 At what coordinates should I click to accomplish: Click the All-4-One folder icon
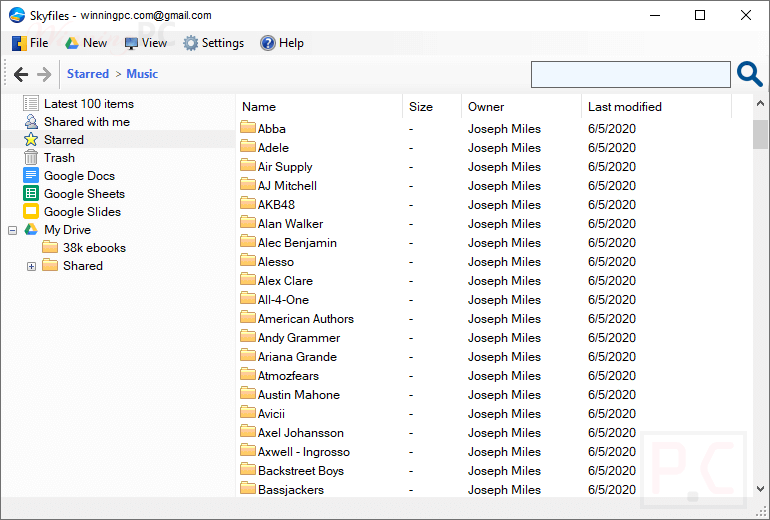[248, 299]
